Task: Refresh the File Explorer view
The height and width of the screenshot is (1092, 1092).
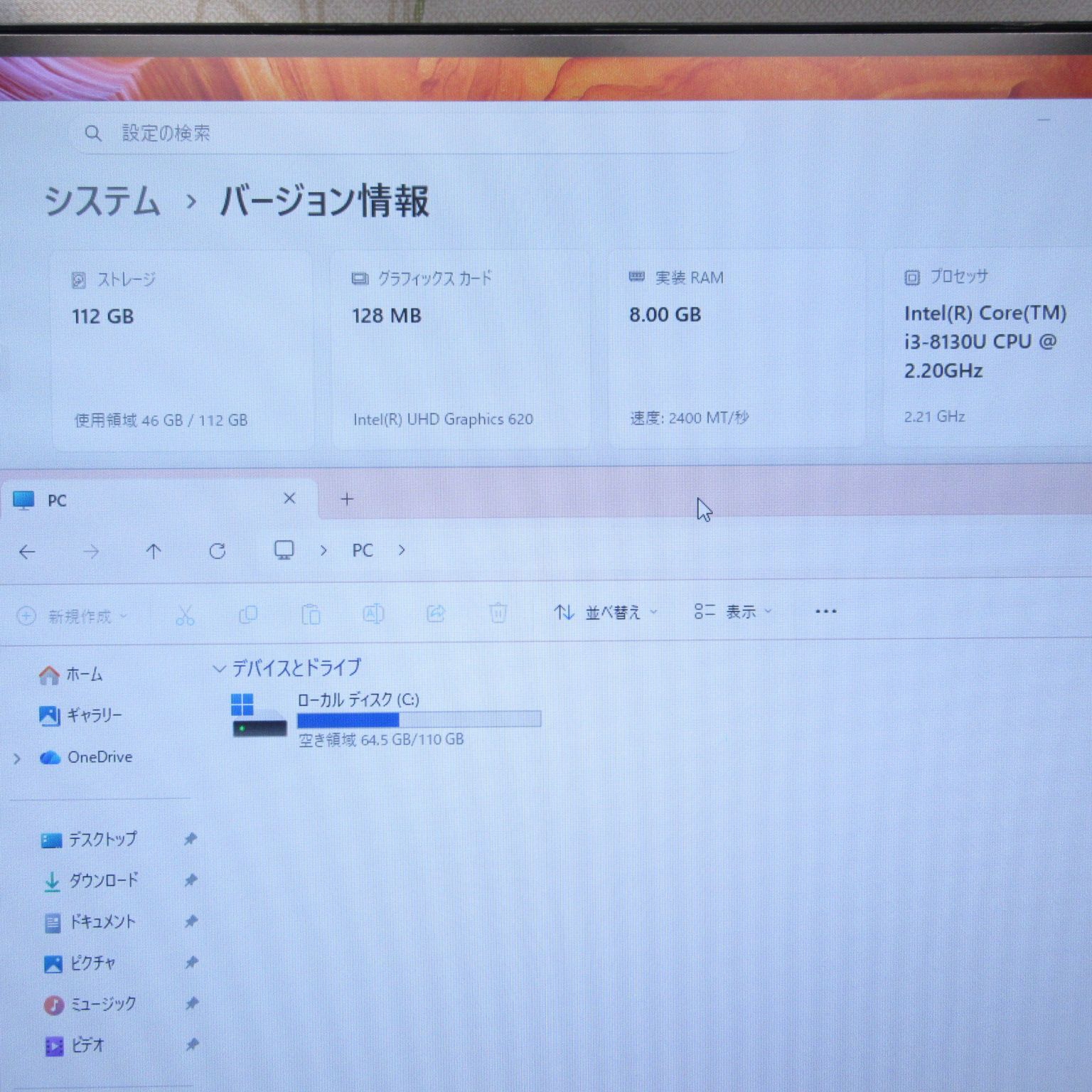Action: click(218, 551)
